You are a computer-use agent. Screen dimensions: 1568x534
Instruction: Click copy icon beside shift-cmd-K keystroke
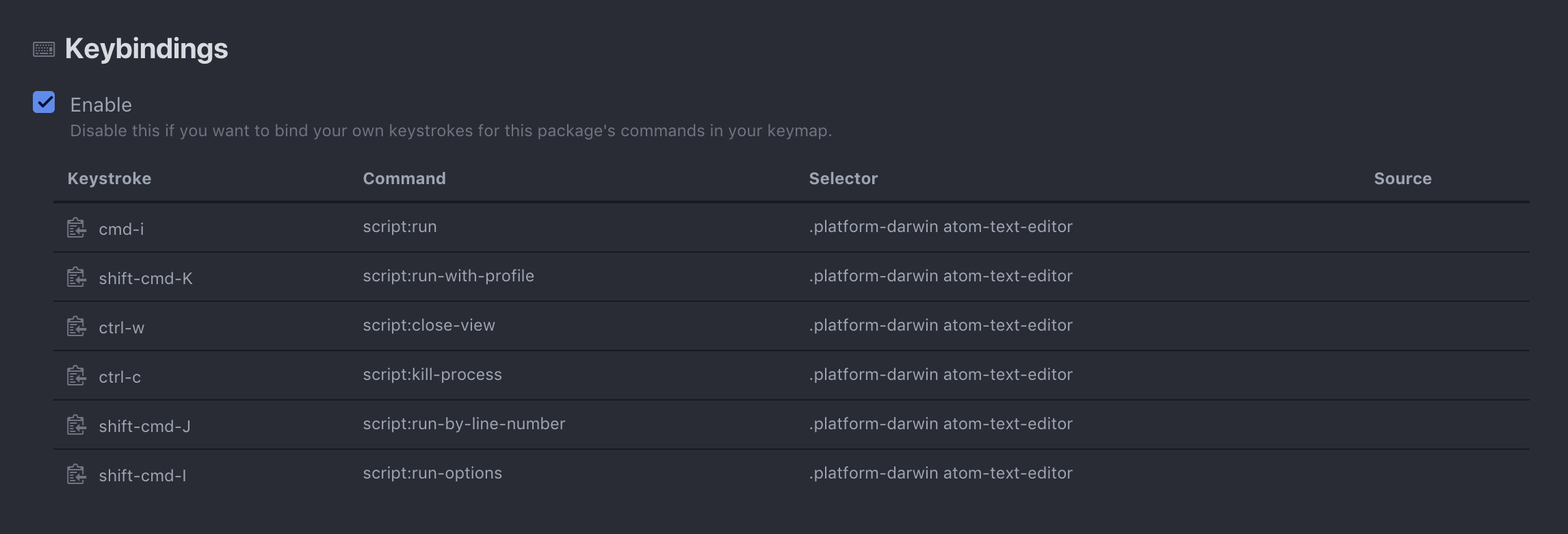(77, 277)
